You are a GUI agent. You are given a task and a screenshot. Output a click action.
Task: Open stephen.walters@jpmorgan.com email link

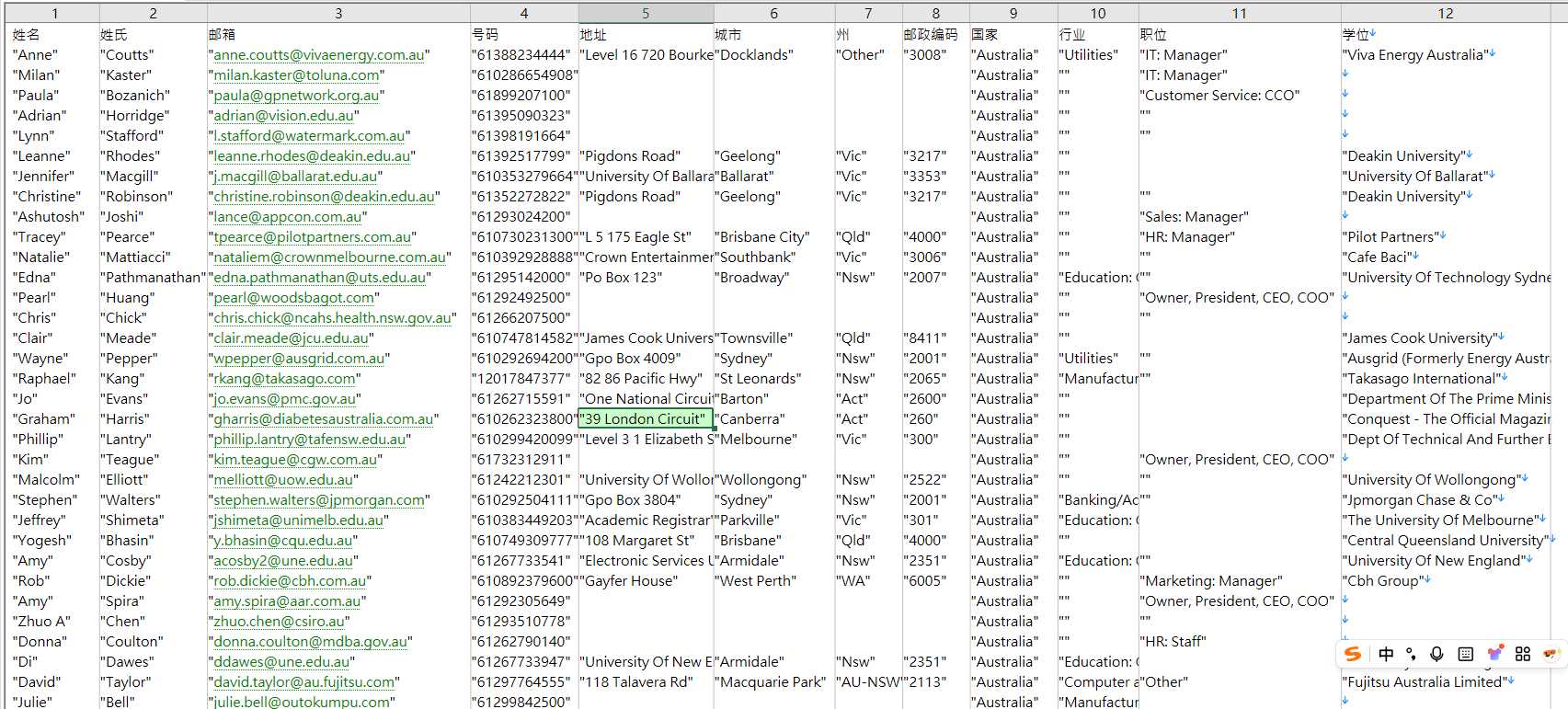(319, 500)
